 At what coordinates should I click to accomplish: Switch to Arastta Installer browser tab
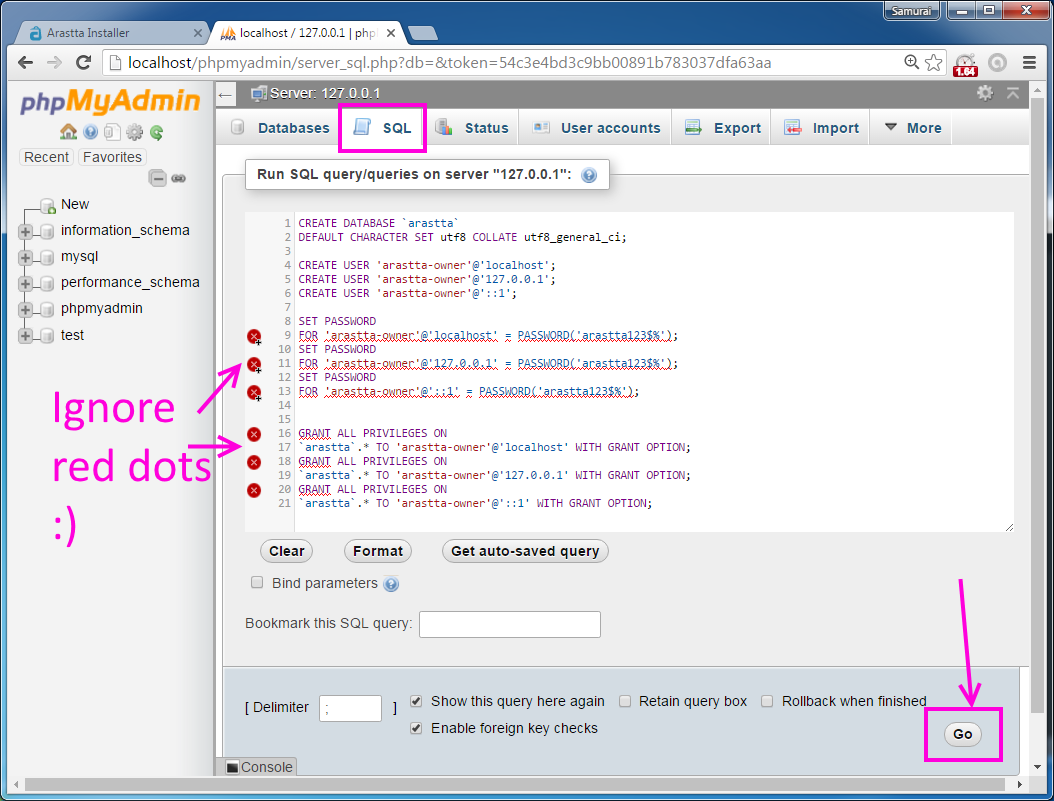tap(111, 33)
